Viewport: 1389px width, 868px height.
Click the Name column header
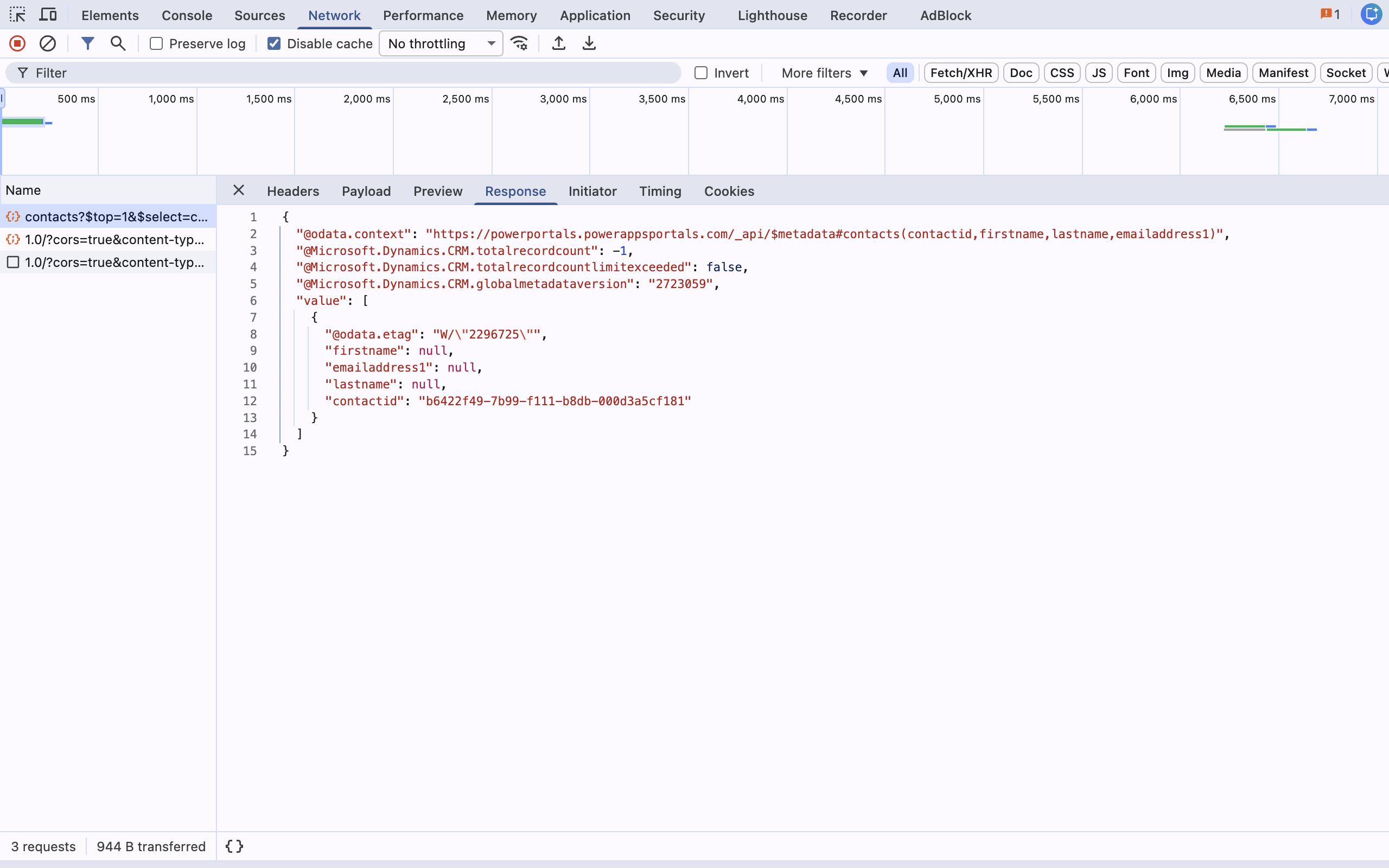(108, 190)
